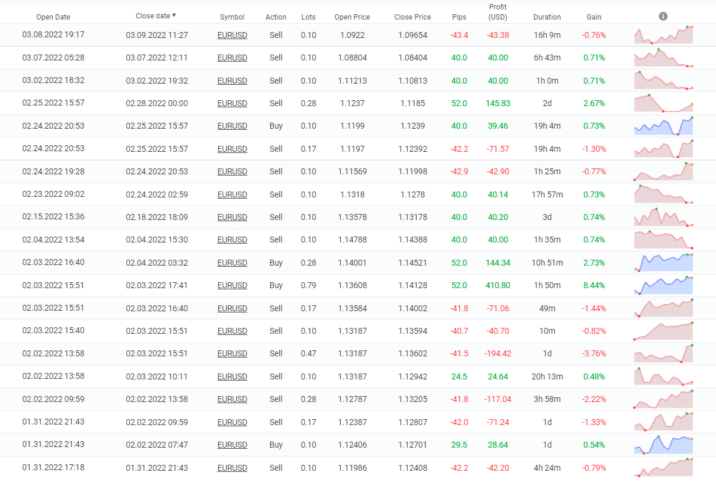
Task: Select close date 02.02.2022 07:47
Action: pos(157,445)
